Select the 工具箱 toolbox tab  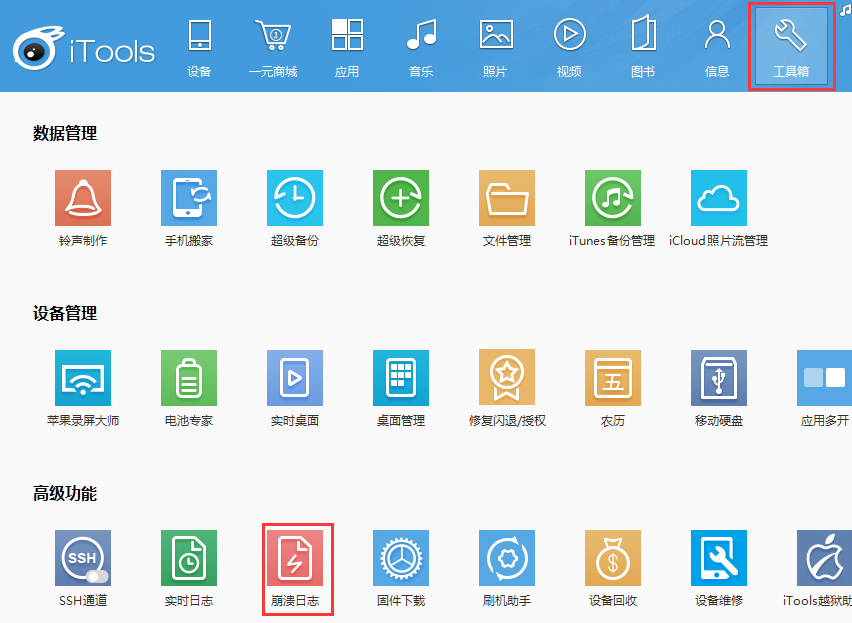tap(791, 47)
